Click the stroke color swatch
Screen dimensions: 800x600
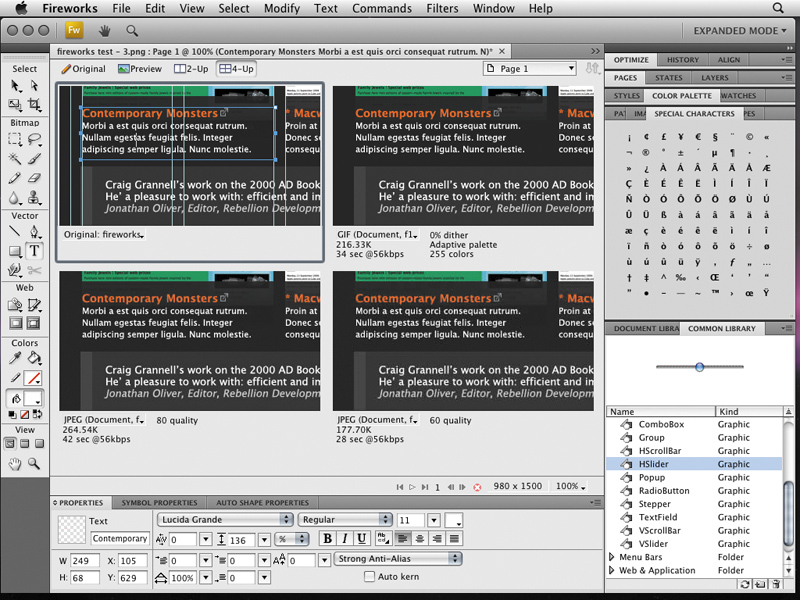(34, 379)
